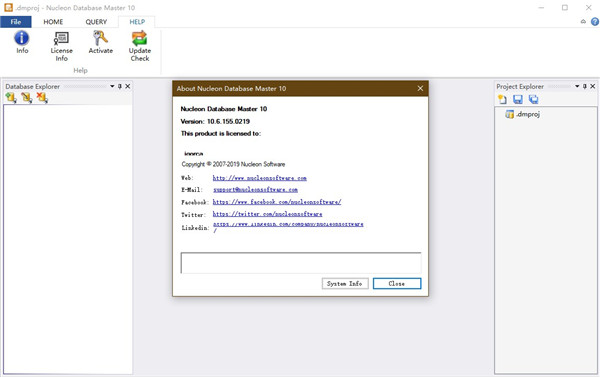The width and height of the screenshot is (600, 377).
Task: Open the Project Explorer panel dropdown arrow
Action: [x=577, y=86]
